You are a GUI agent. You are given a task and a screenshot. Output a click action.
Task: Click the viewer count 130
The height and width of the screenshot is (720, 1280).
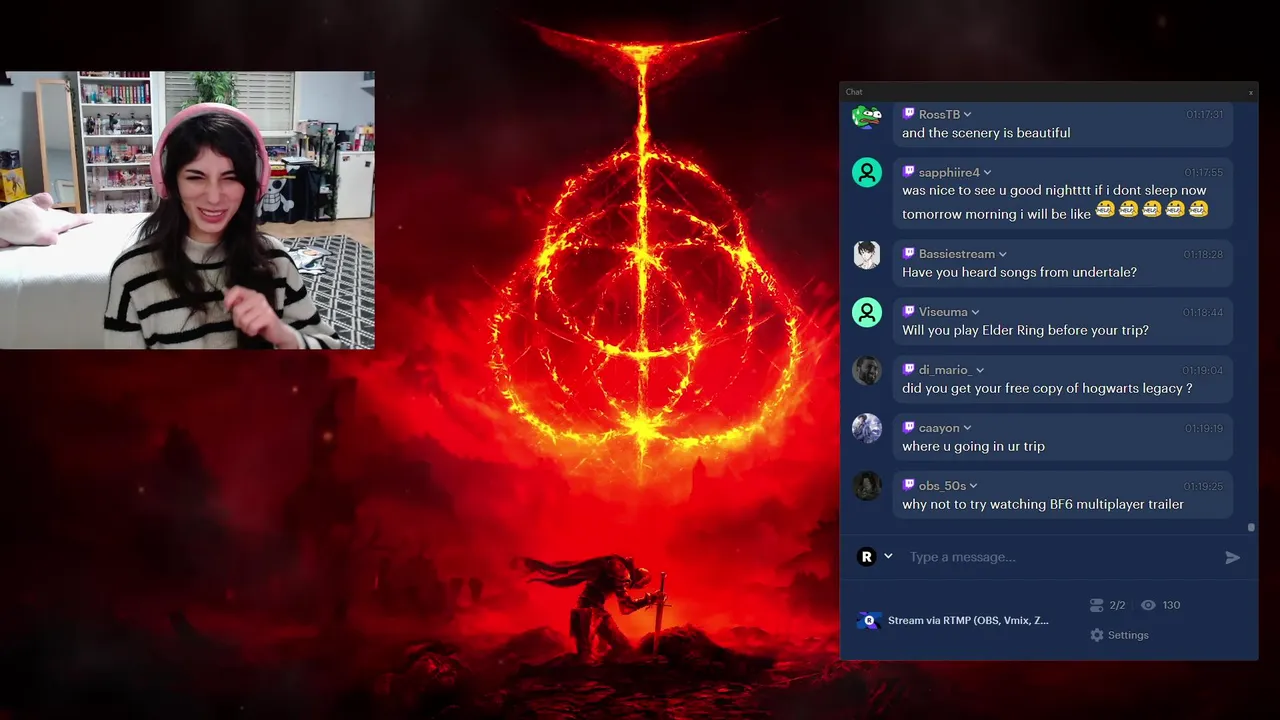(x=1171, y=605)
